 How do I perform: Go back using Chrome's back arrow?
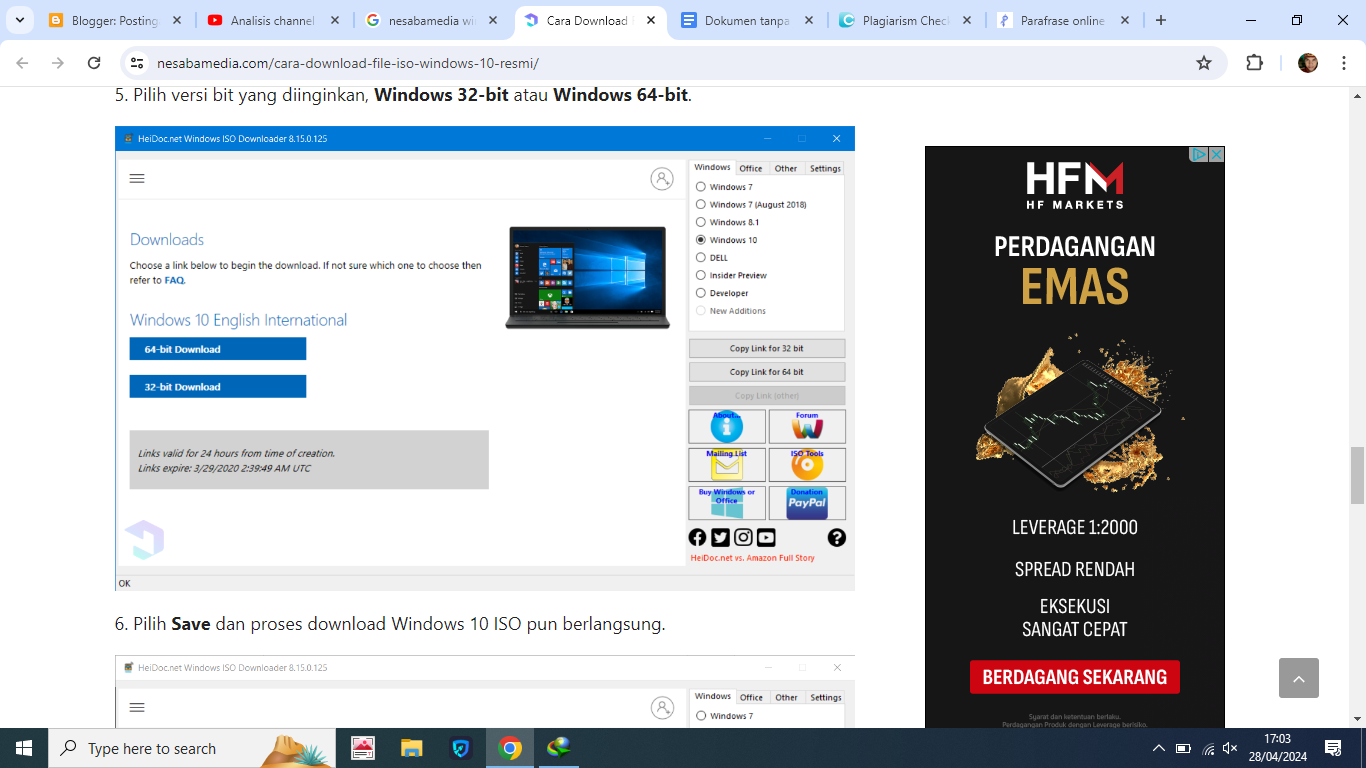tap(22, 63)
